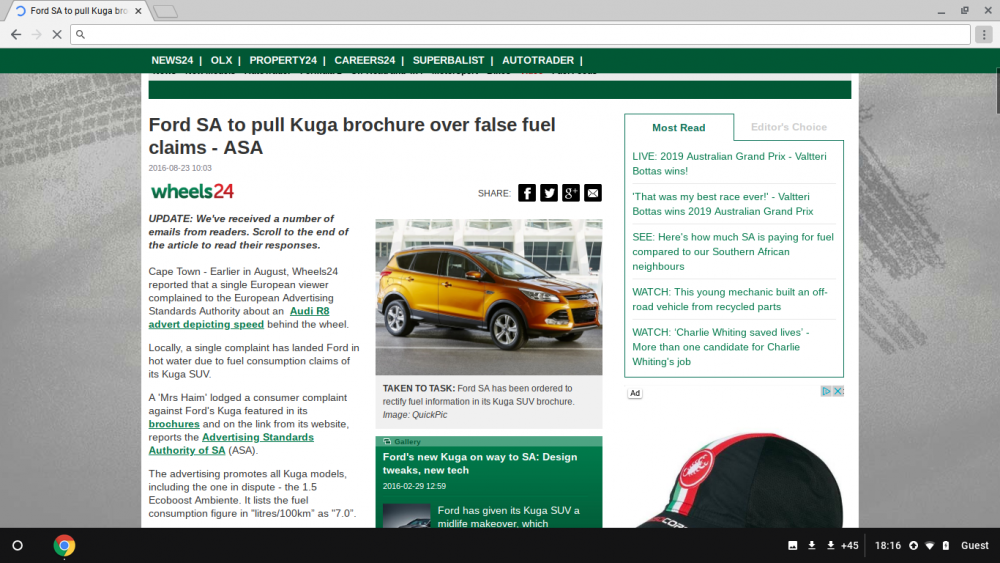The image size is (1000, 563).
Task: Share article via email icon
Action: click(x=592, y=193)
